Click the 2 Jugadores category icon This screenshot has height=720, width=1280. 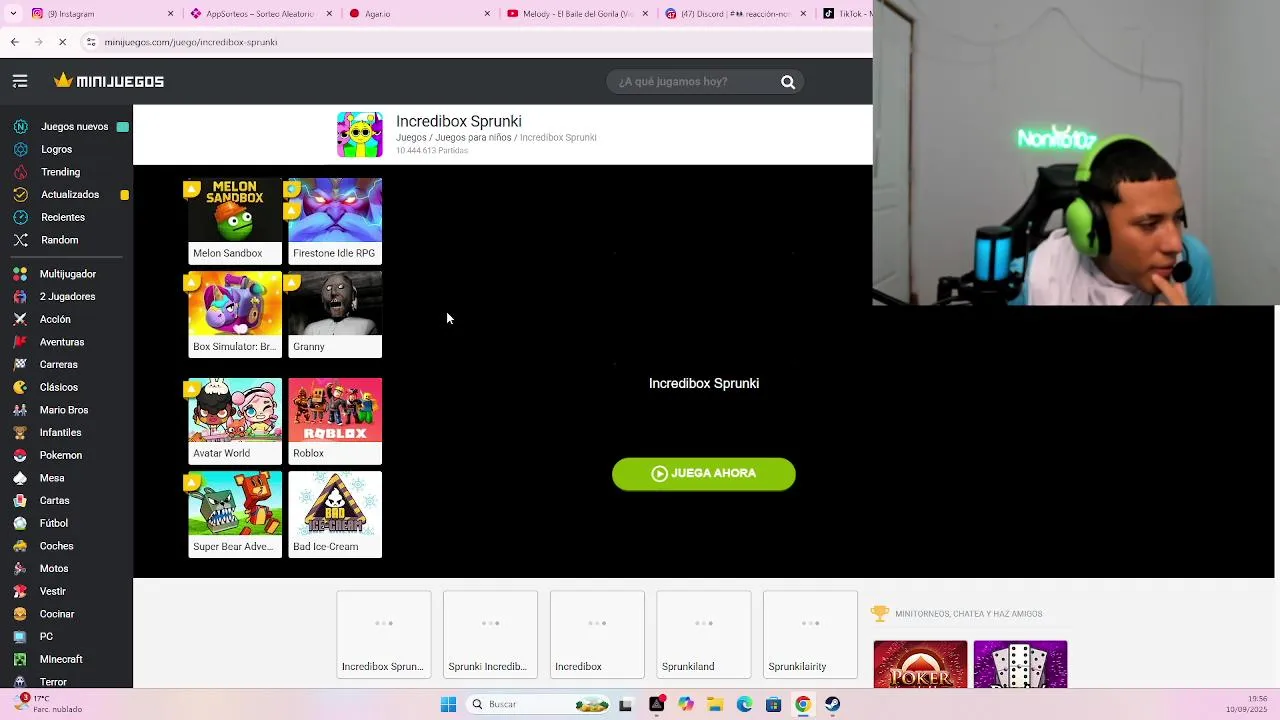tap(20, 297)
